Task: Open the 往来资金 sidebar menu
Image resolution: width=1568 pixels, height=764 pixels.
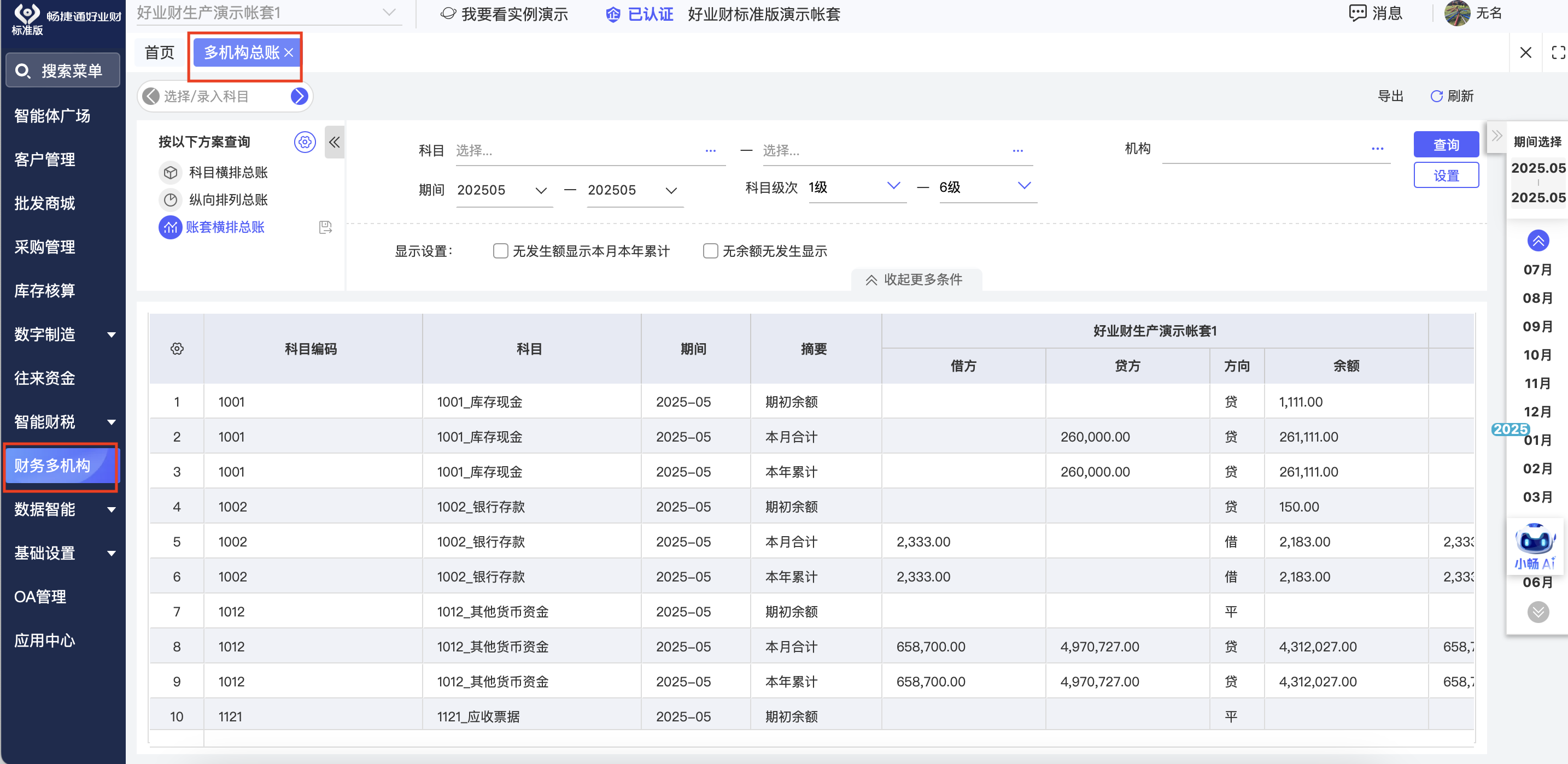Action: 45,378
